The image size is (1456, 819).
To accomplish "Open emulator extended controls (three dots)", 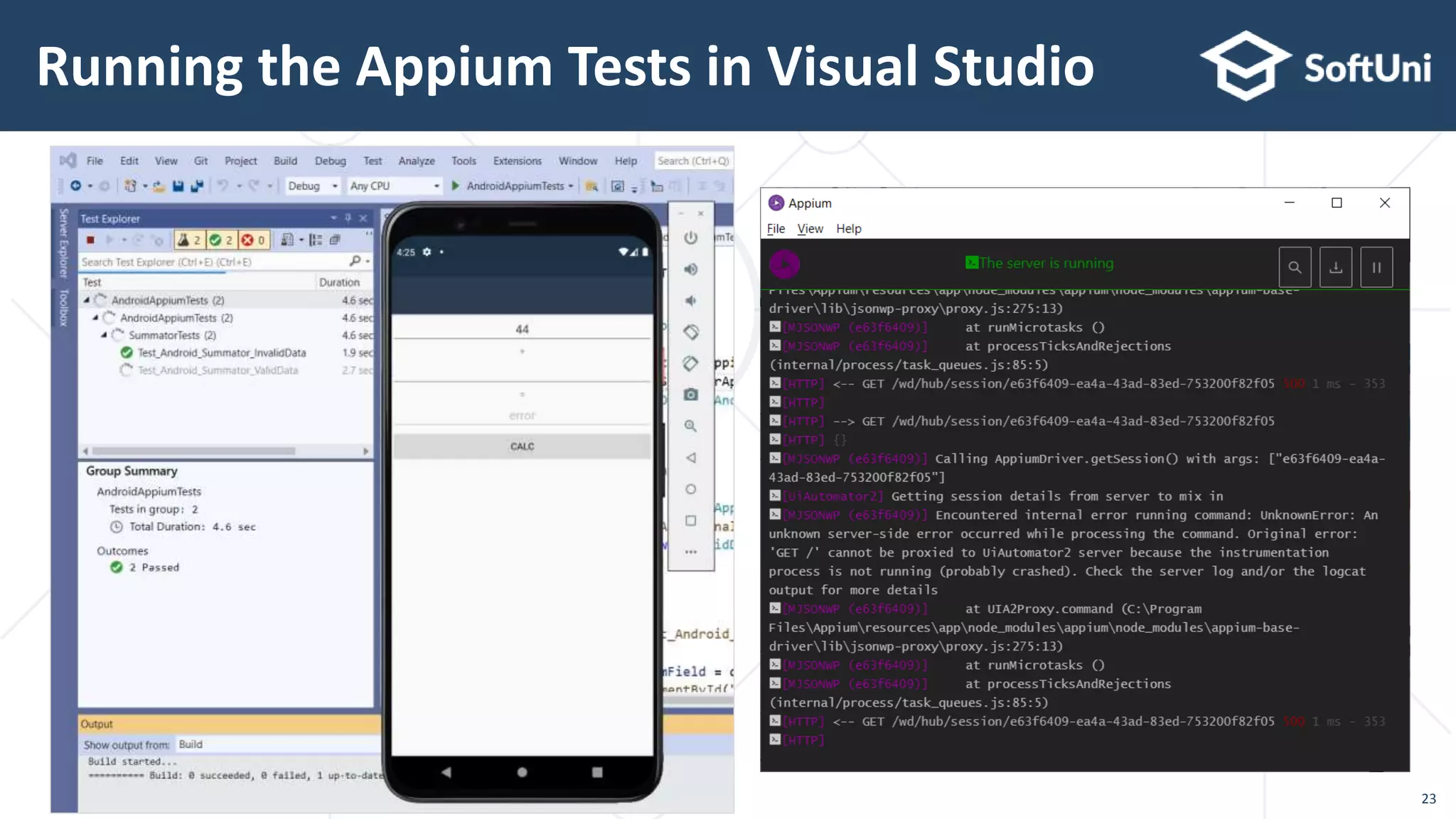I will (690, 552).
